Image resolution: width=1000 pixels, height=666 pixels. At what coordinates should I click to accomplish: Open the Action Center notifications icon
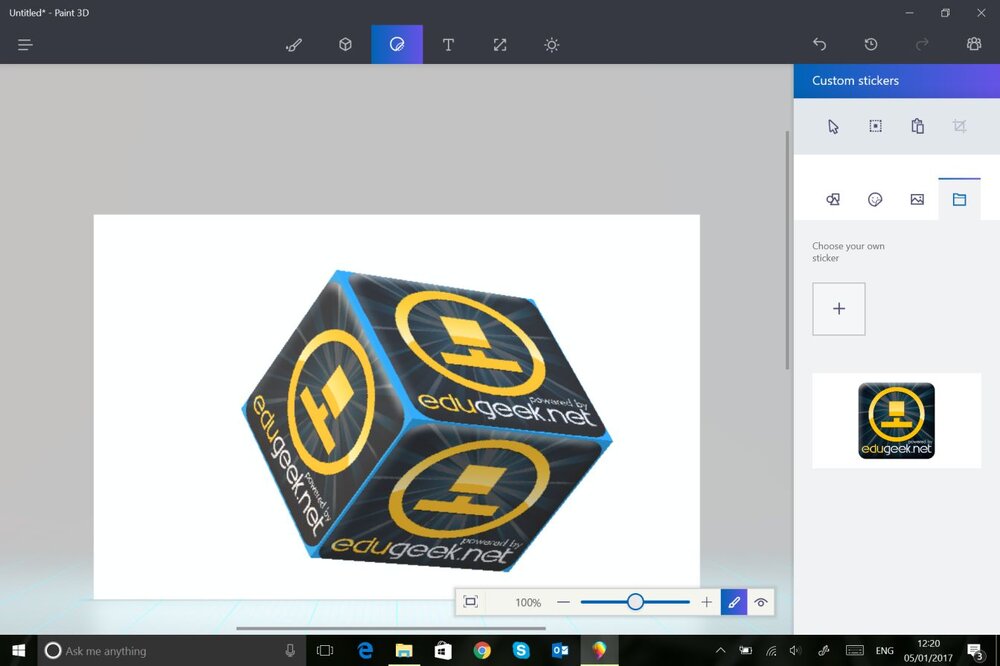click(x=974, y=651)
